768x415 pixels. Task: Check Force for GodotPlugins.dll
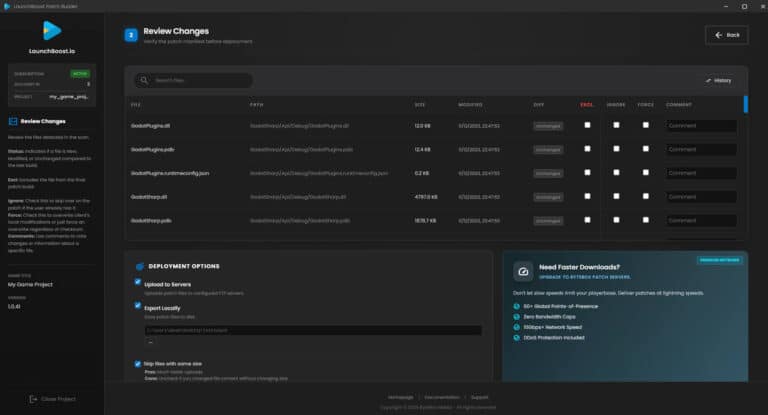tap(646, 125)
